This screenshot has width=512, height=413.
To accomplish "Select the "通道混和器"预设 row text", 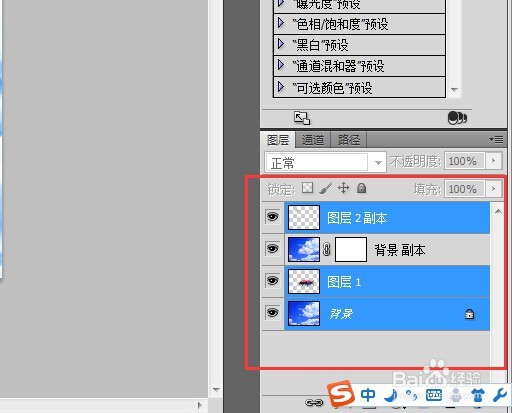I will 338,66.
